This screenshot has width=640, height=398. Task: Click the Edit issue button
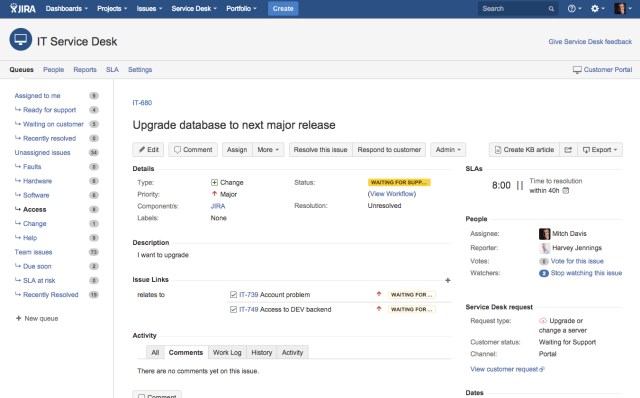tap(148, 150)
